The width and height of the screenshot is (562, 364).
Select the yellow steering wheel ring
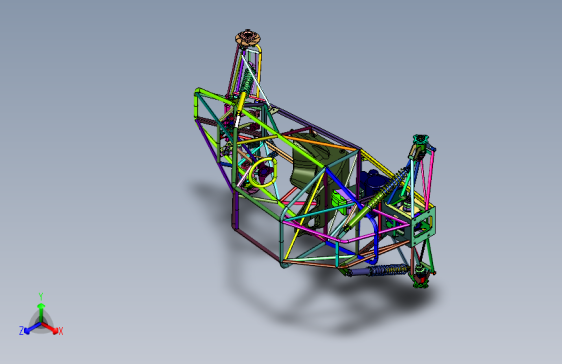coord(263,173)
